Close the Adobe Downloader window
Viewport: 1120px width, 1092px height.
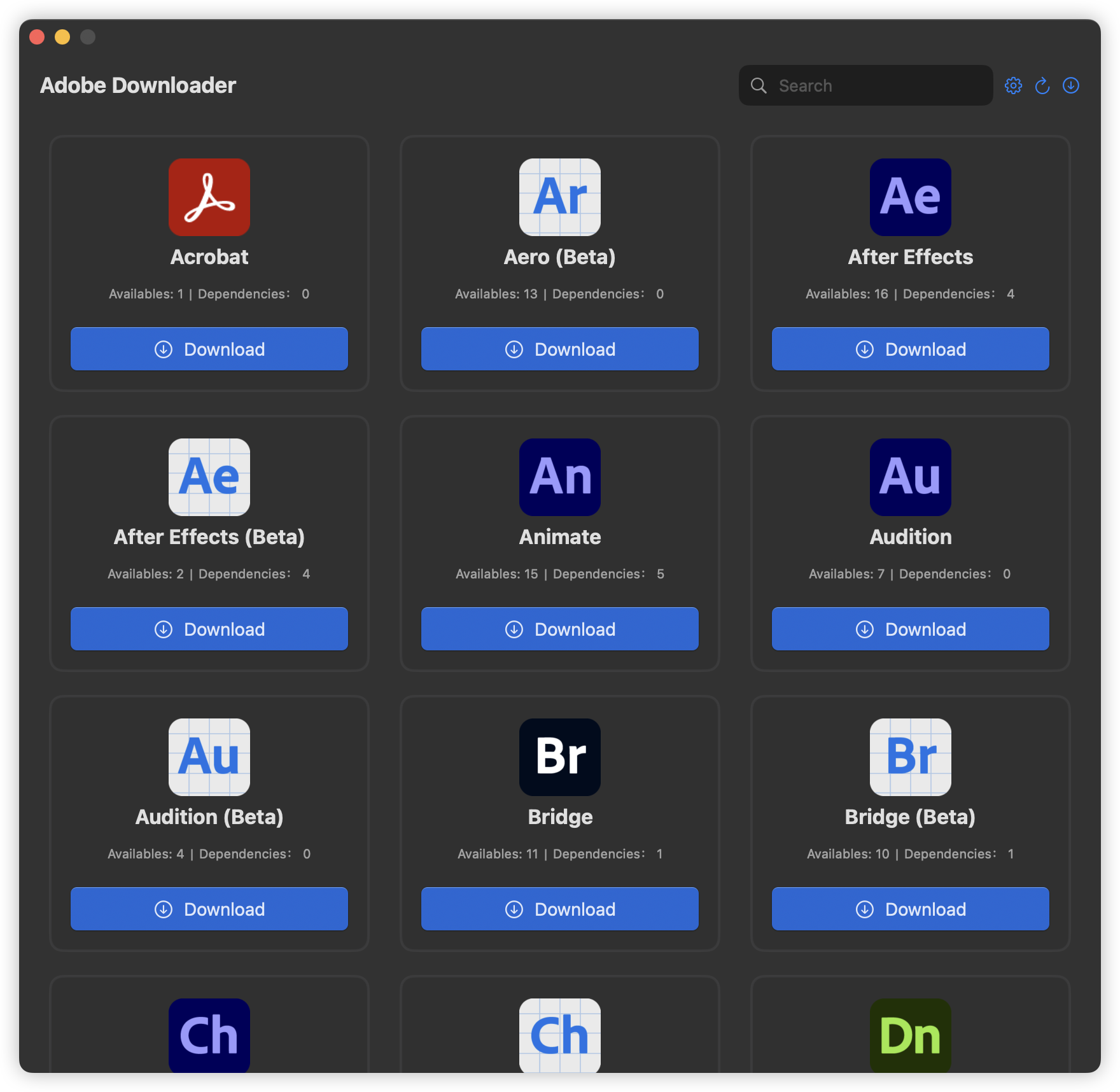(37, 37)
